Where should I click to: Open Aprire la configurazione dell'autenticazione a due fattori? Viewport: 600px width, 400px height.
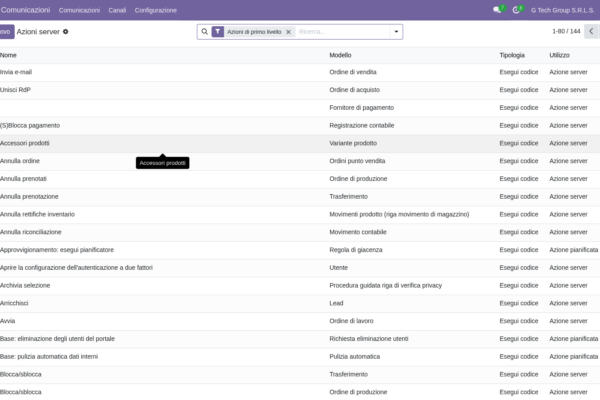[x=76, y=268]
